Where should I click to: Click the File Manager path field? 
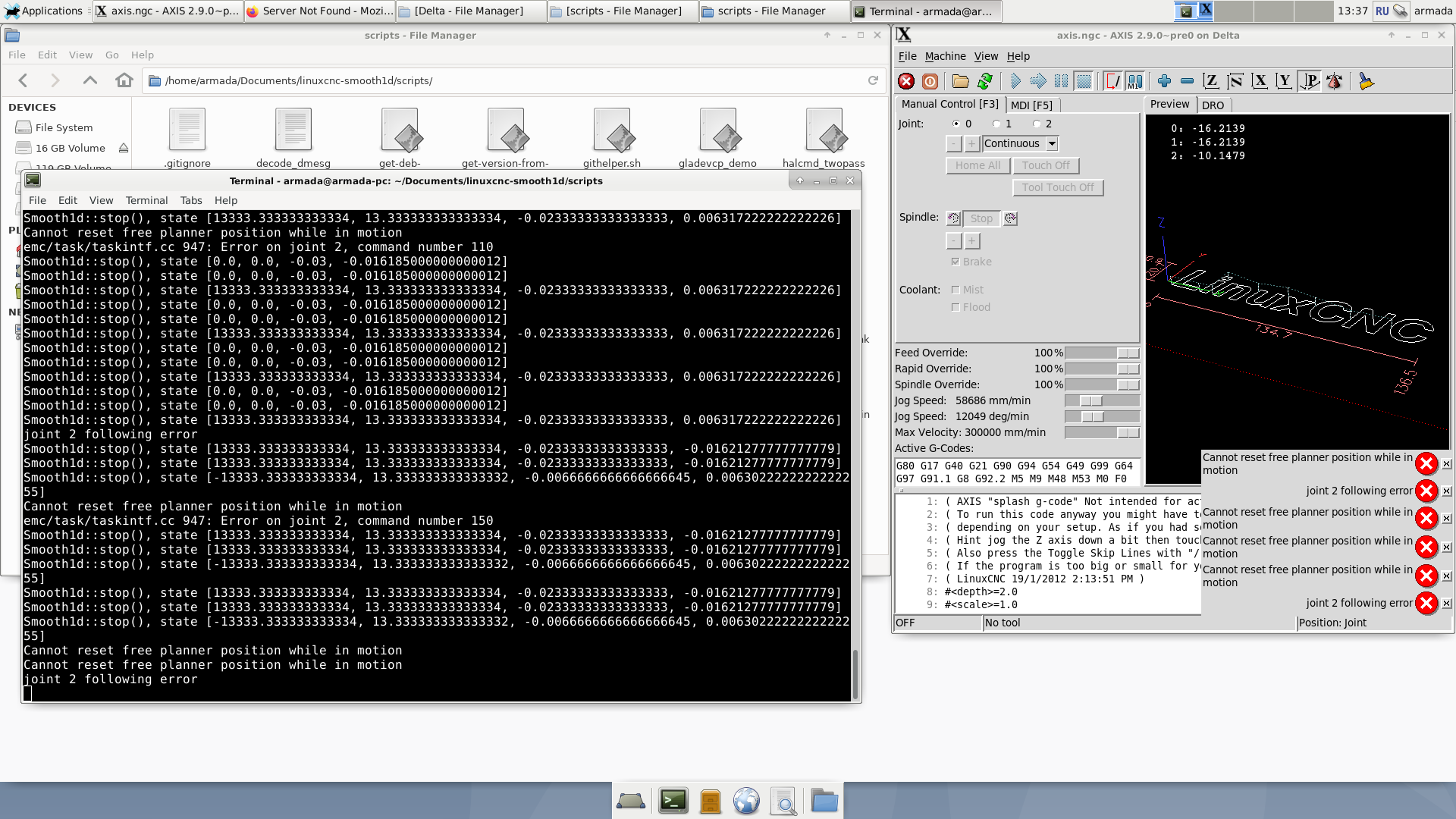[x=514, y=80]
